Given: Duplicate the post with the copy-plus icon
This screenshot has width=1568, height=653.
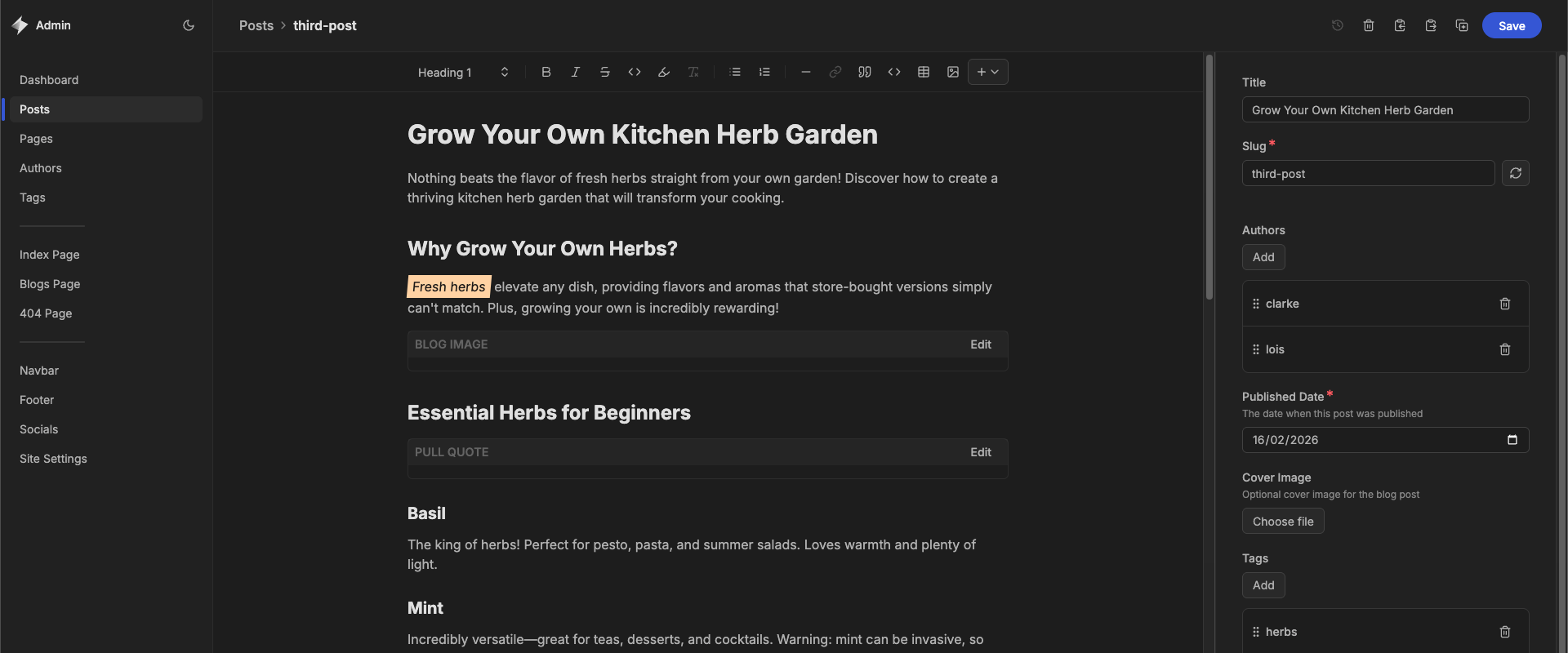Looking at the screenshot, I should pyautogui.click(x=1461, y=25).
